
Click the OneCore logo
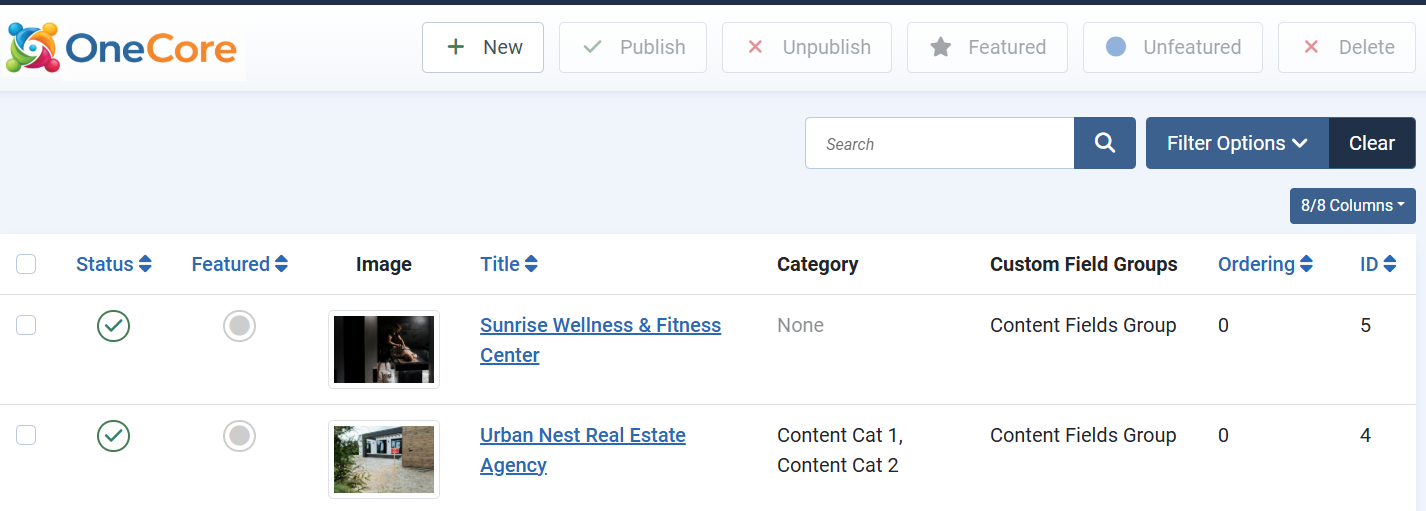(x=123, y=48)
